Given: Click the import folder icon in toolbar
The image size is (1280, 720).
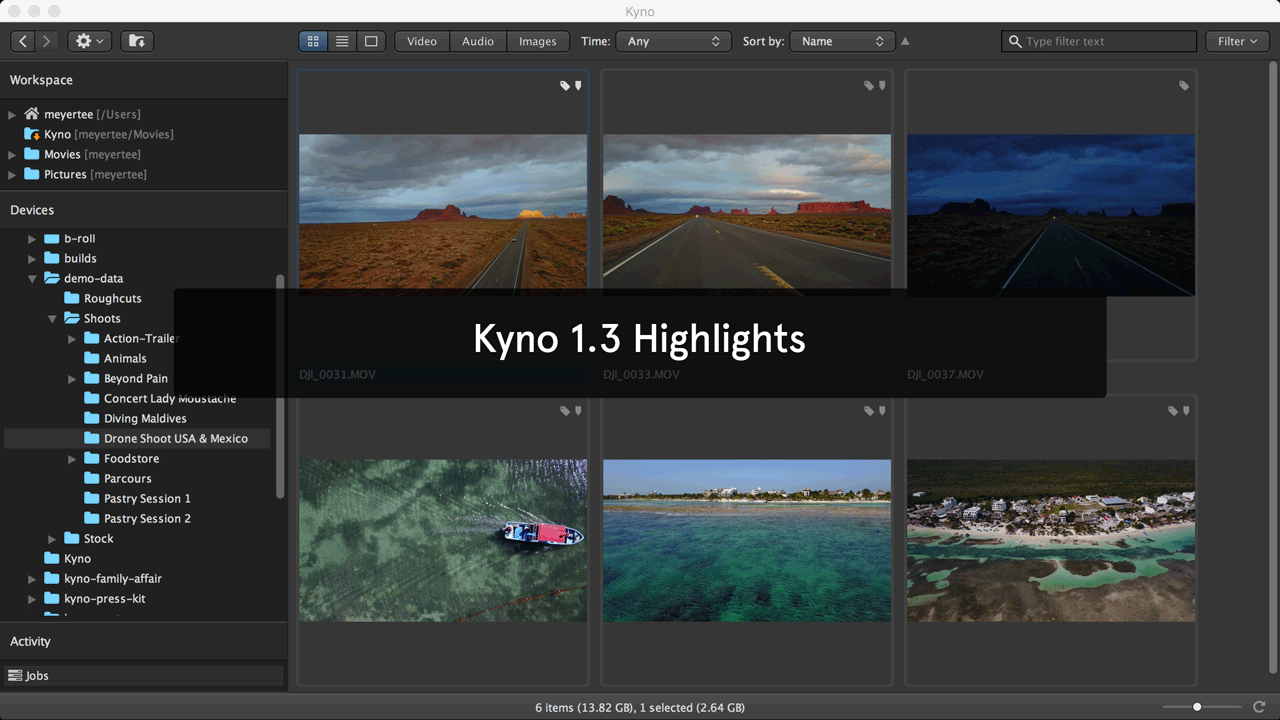Looking at the screenshot, I should [137, 41].
